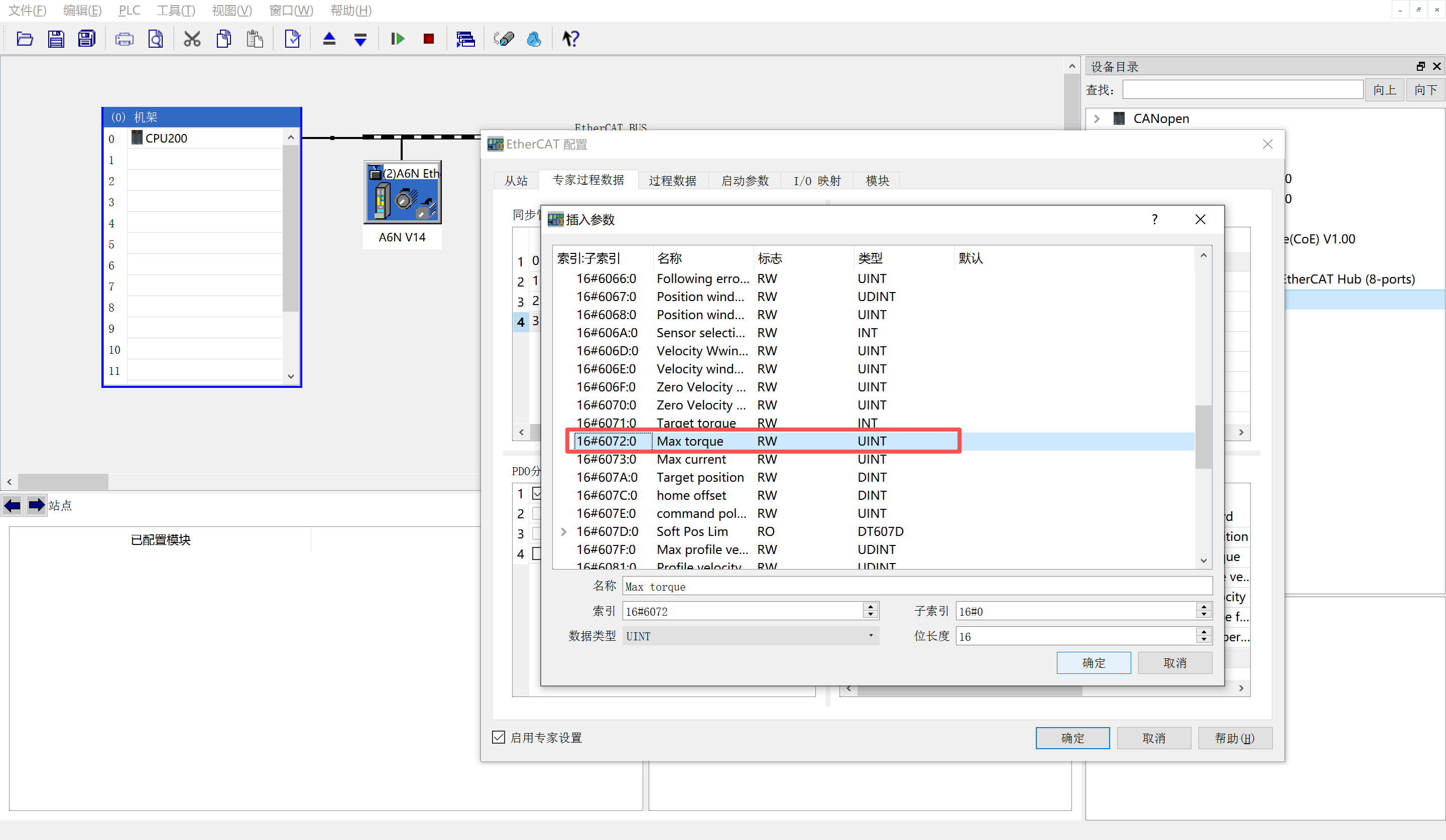1446x840 pixels.
Task: Switch to 从站 tab
Action: (516, 181)
